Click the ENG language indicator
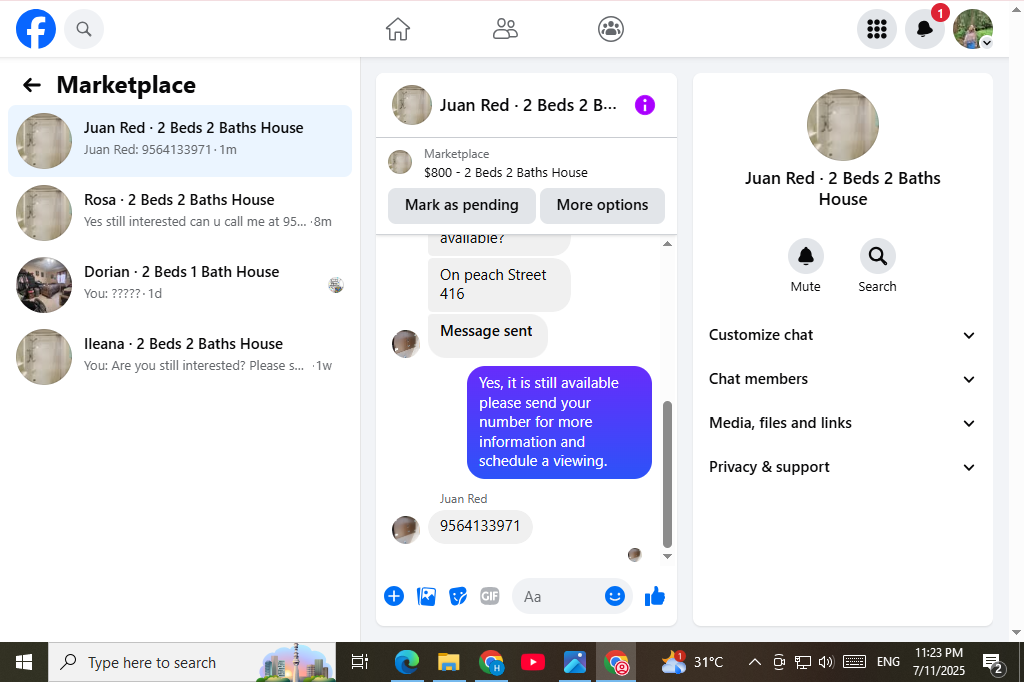This screenshot has width=1024, height=682. pyautogui.click(x=888, y=662)
